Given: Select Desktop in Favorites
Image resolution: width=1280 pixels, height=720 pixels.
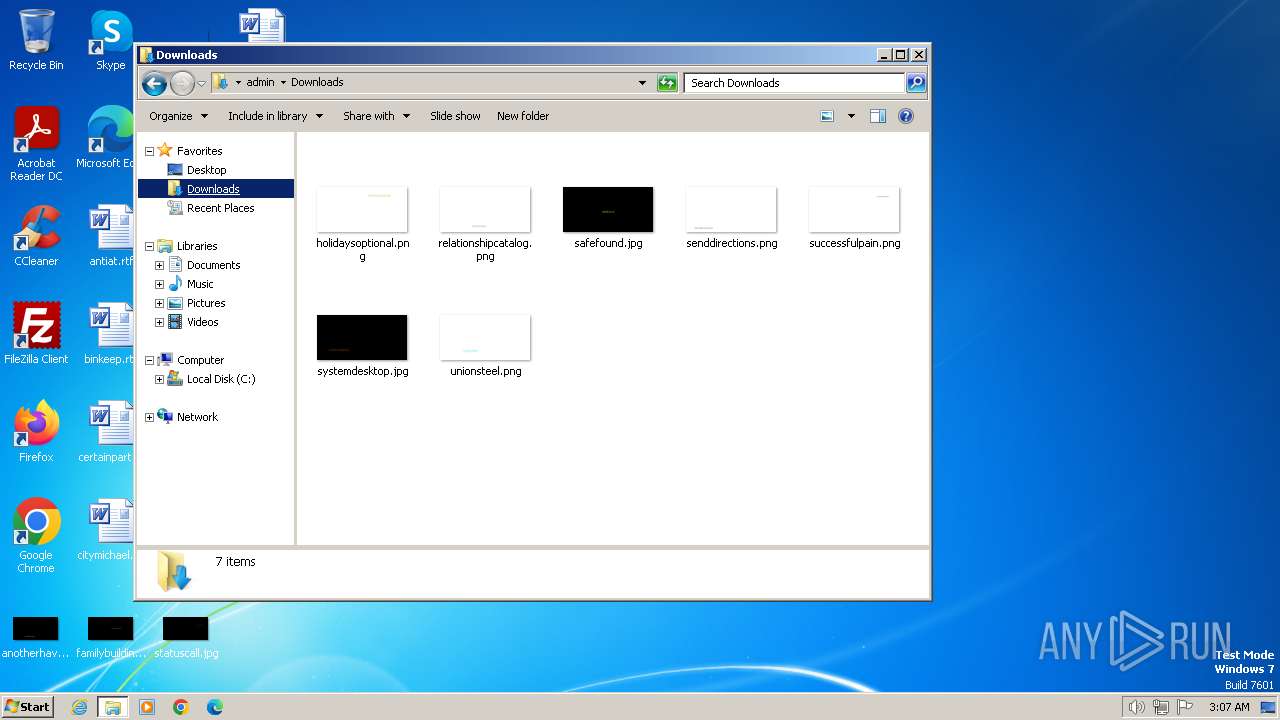Looking at the screenshot, I should (206, 170).
